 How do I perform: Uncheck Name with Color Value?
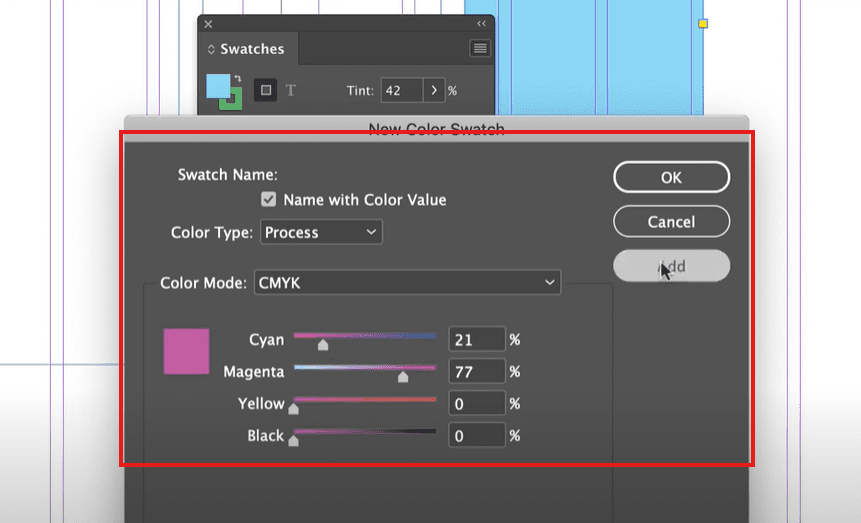coord(269,199)
